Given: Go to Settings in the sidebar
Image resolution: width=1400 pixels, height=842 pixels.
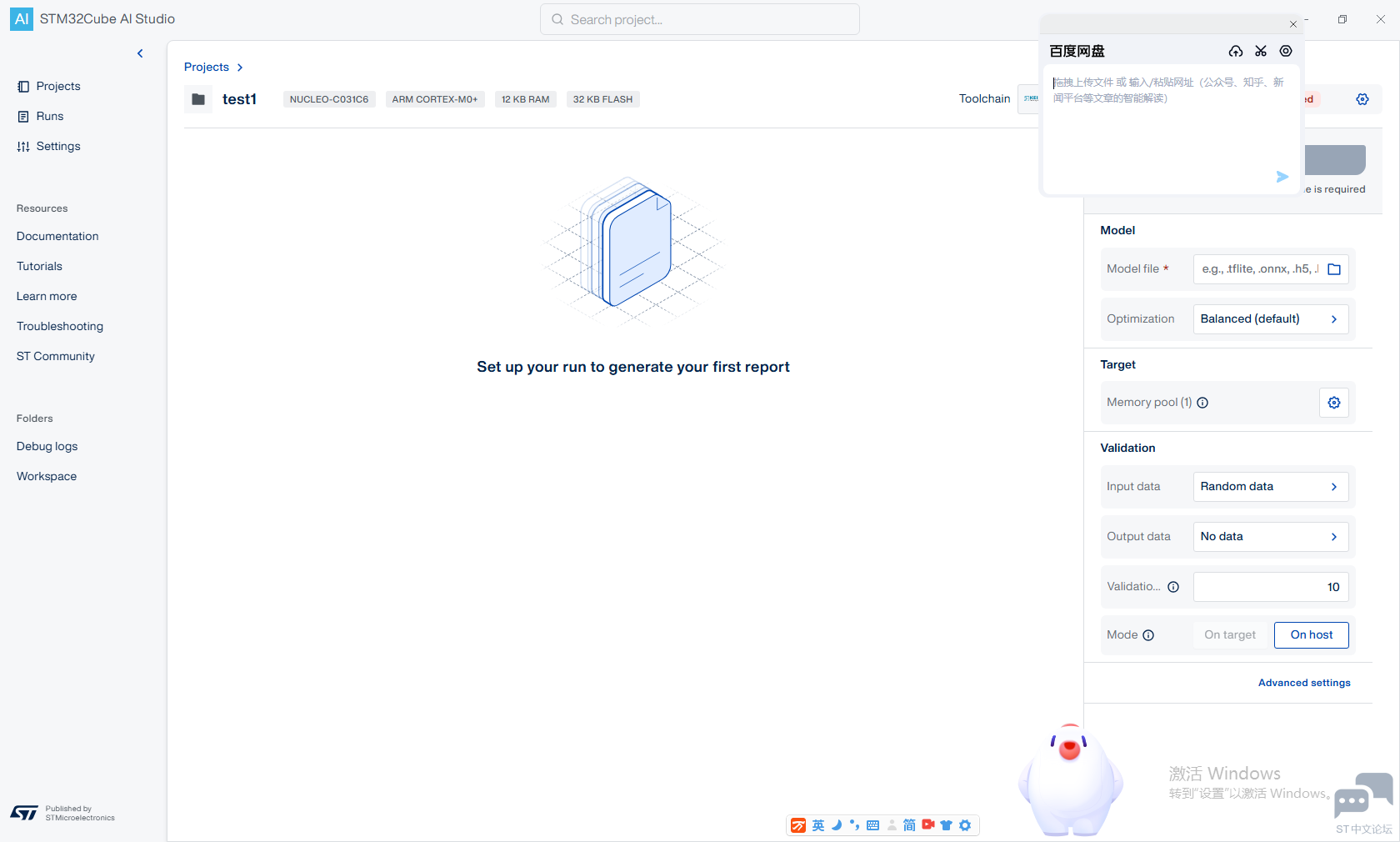Looking at the screenshot, I should click(49, 146).
